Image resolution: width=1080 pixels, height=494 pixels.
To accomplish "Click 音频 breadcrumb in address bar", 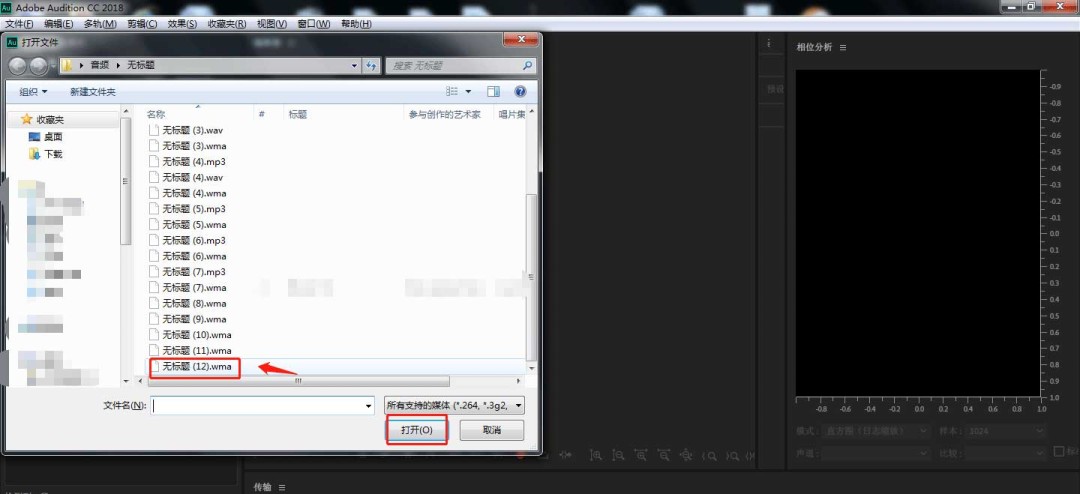I will pyautogui.click(x=100, y=65).
